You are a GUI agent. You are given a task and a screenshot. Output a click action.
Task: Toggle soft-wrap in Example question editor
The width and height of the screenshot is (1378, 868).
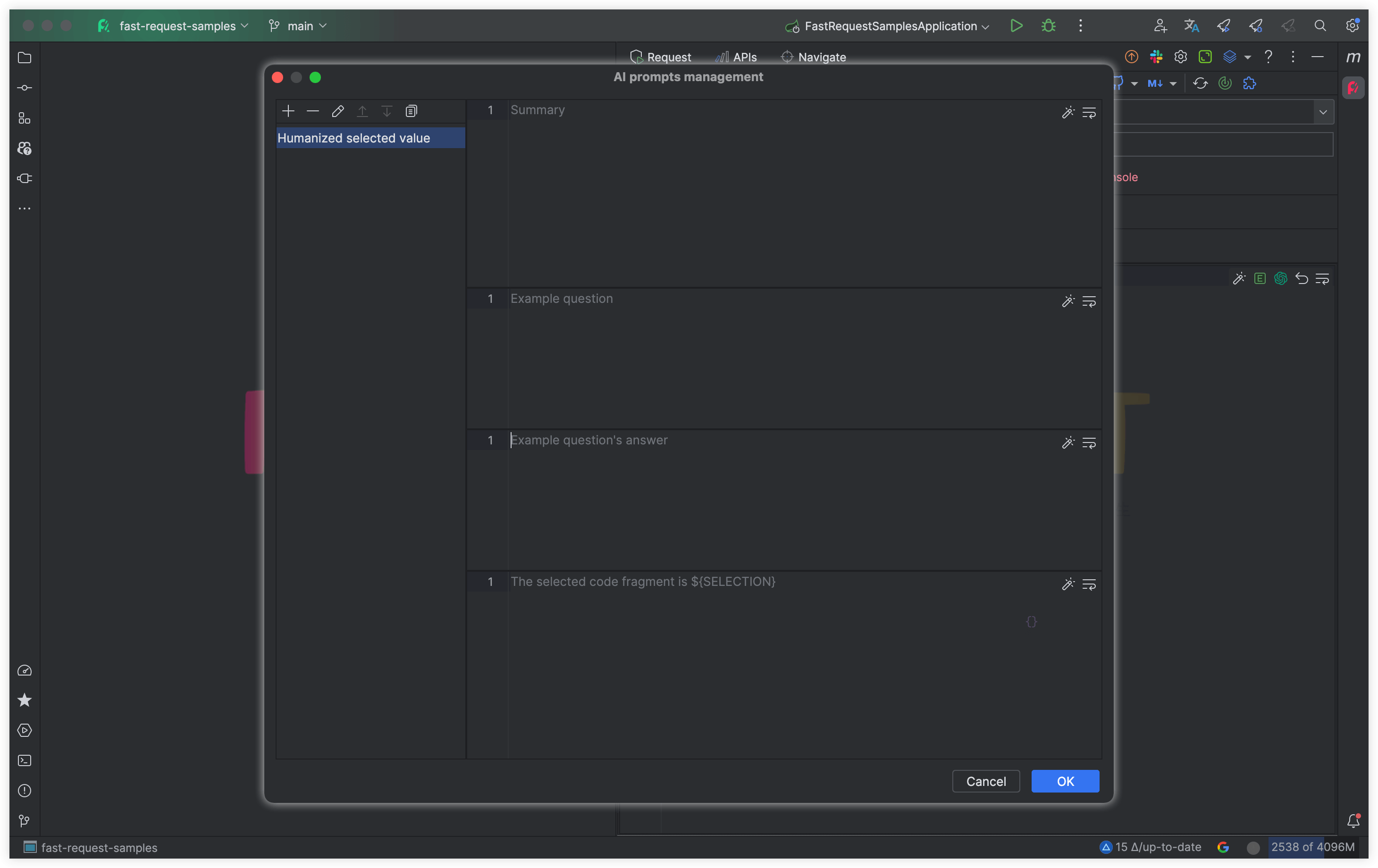pos(1089,301)
